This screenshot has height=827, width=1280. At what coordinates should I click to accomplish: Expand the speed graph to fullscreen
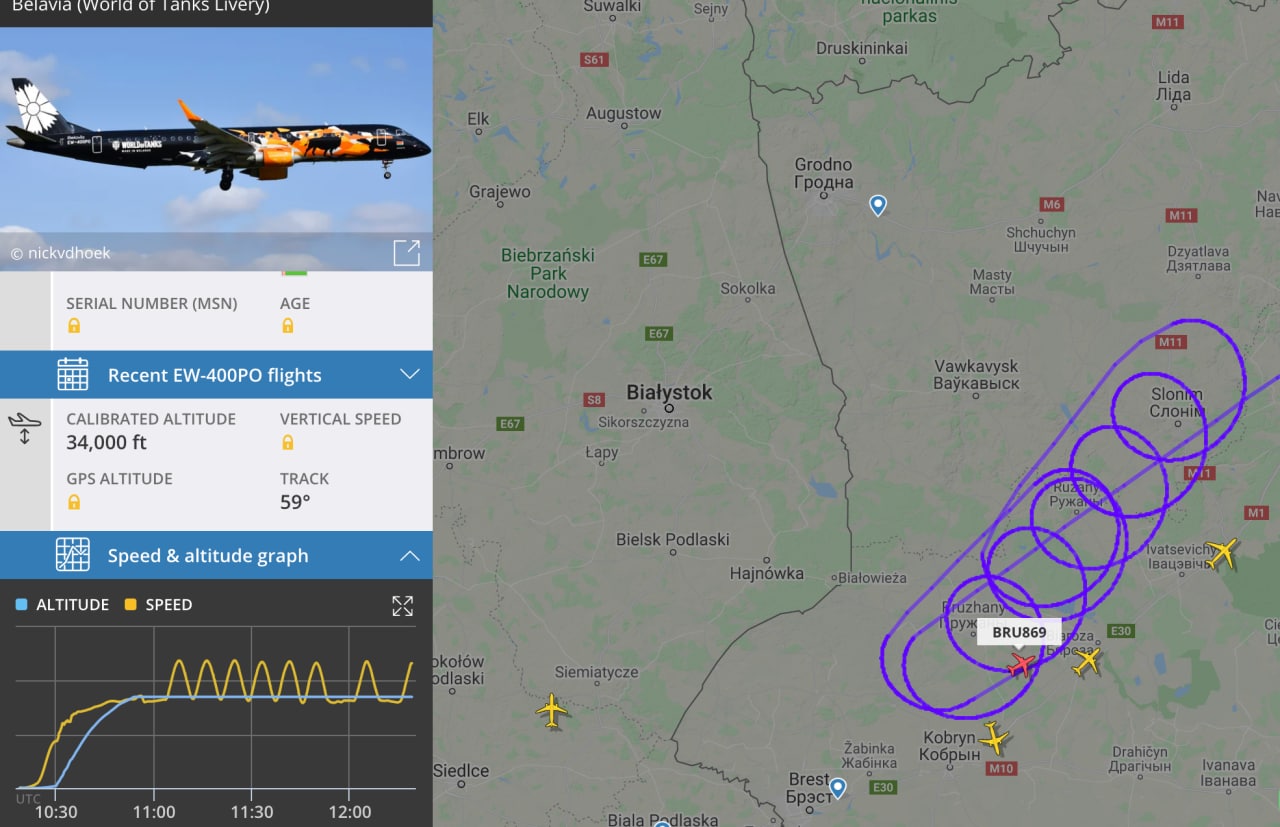(x=402, y=605)
